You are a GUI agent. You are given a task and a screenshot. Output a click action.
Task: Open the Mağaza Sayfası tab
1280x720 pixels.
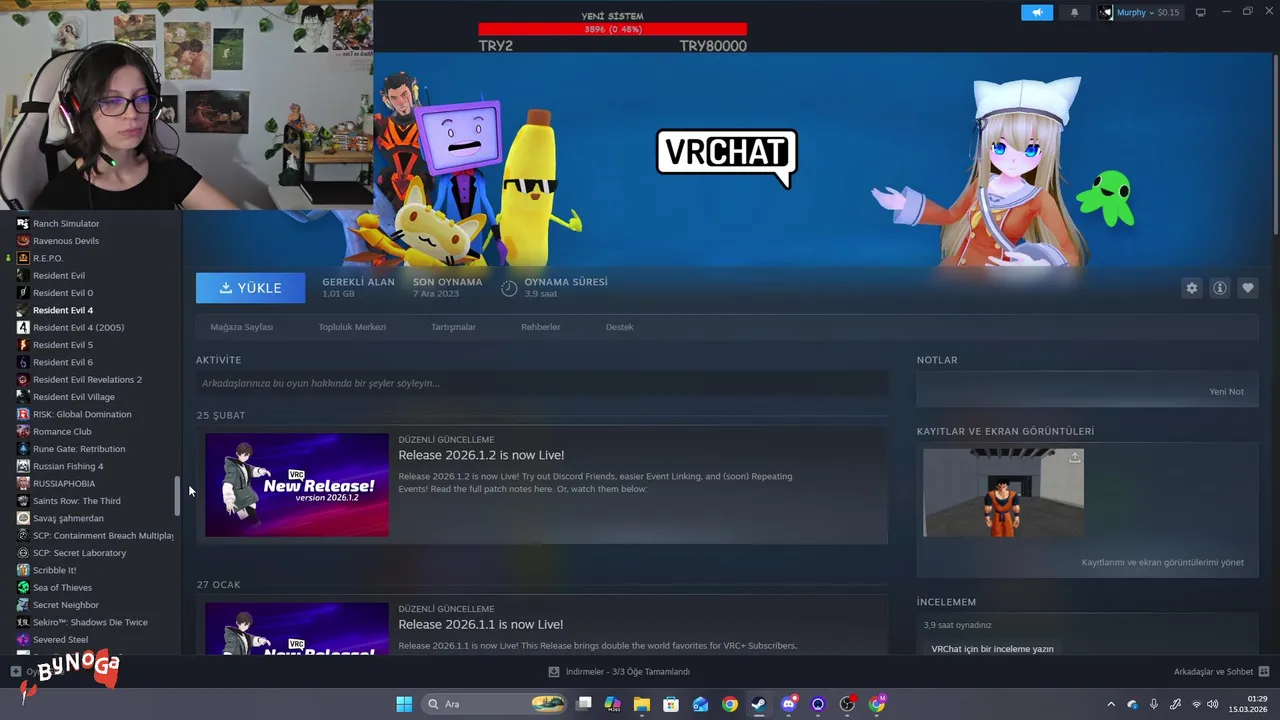[x=241, y=327]
